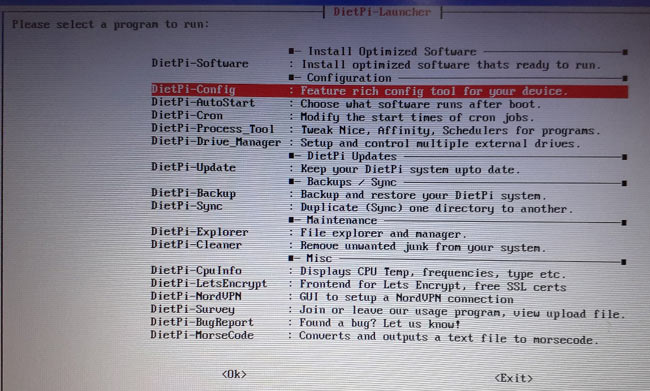This screenshot has height=391, width=650.
Task: Click the <Exit> button
Action: (514, 378)
